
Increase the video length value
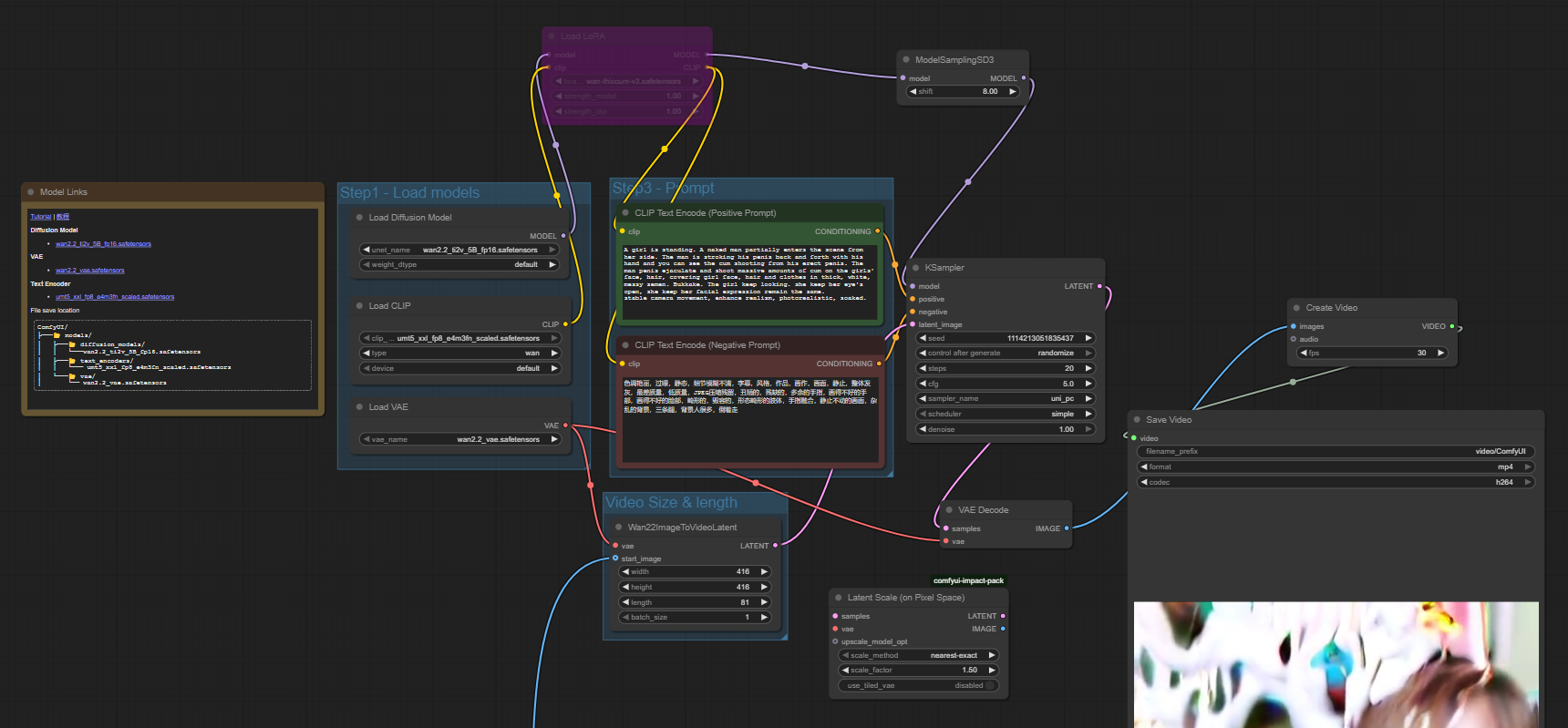click(763, 602)
